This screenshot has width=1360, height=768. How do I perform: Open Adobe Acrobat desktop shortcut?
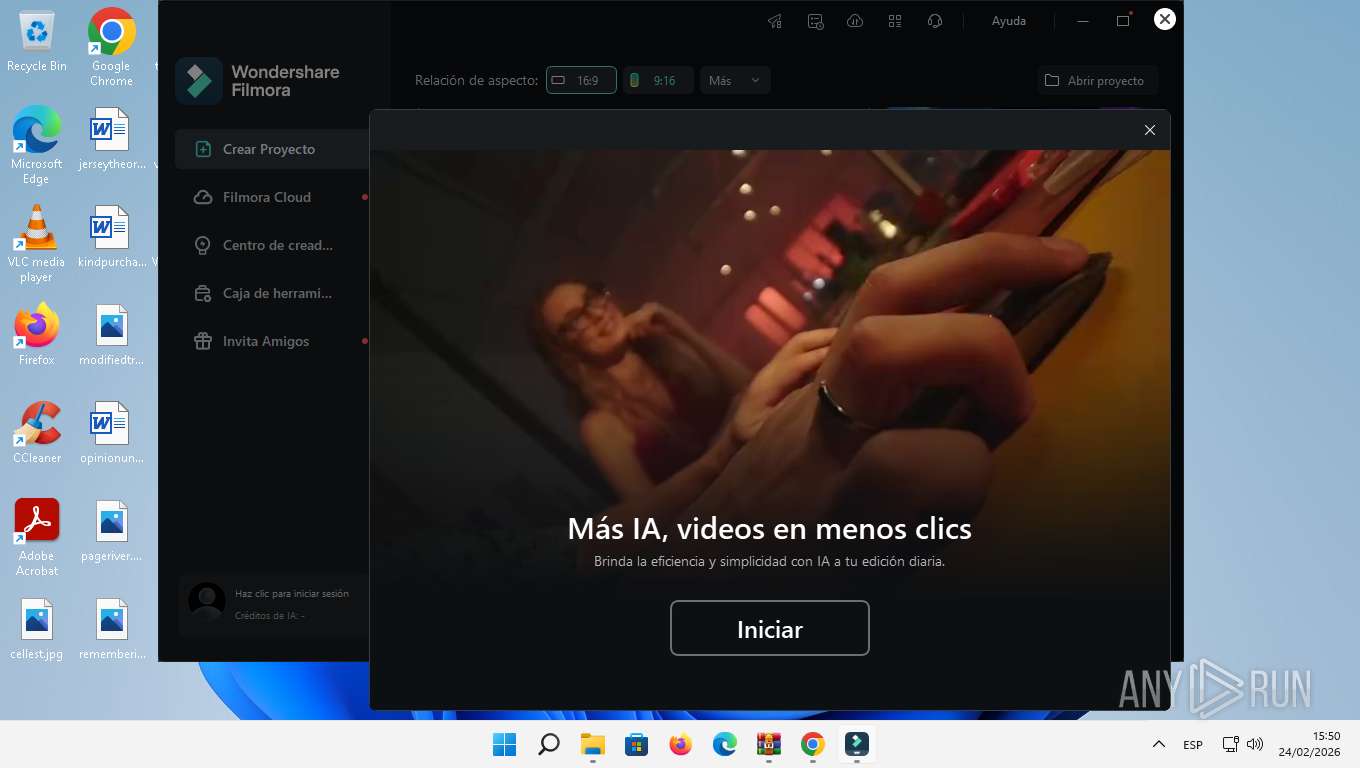pos(37,537)
